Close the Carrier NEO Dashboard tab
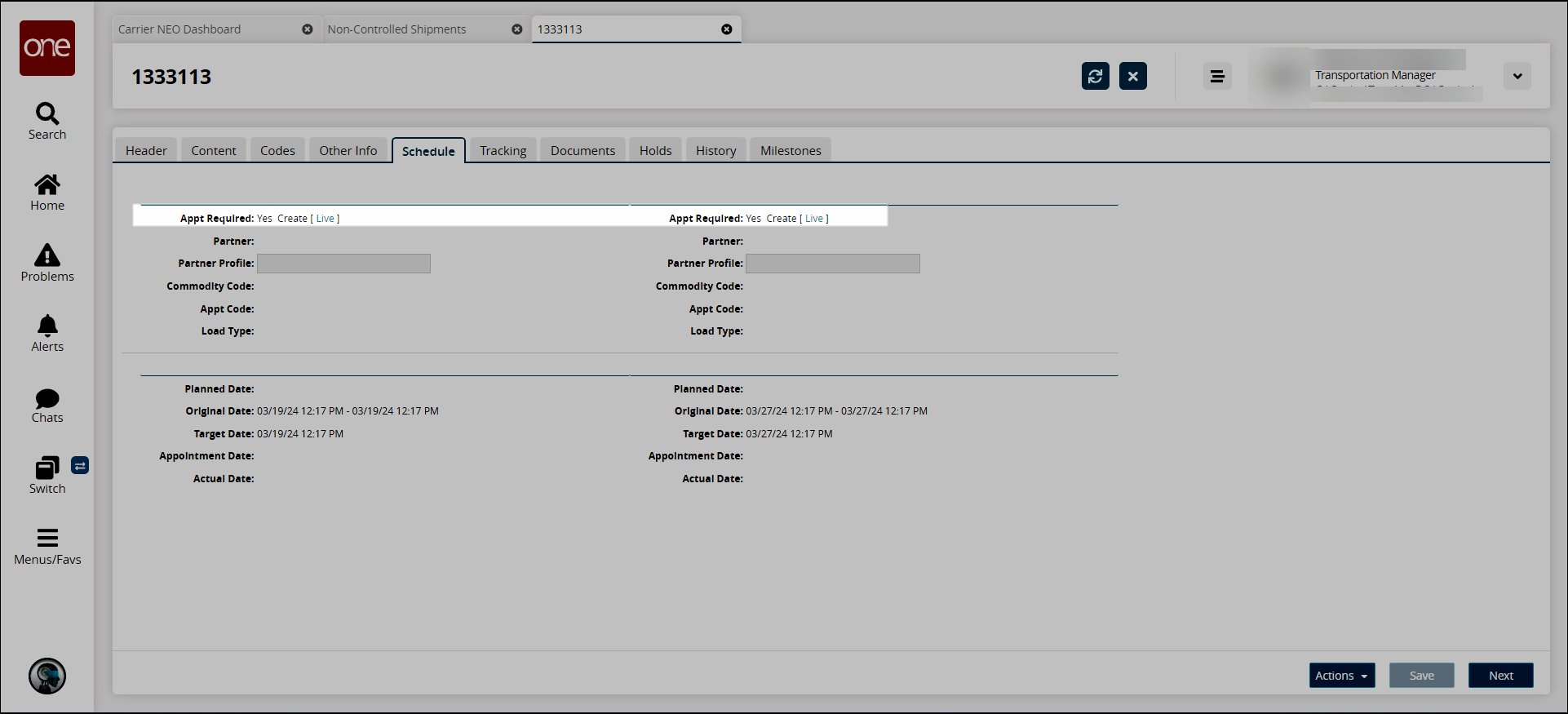This screenshot has width=1568, height=714. [308, 29]
